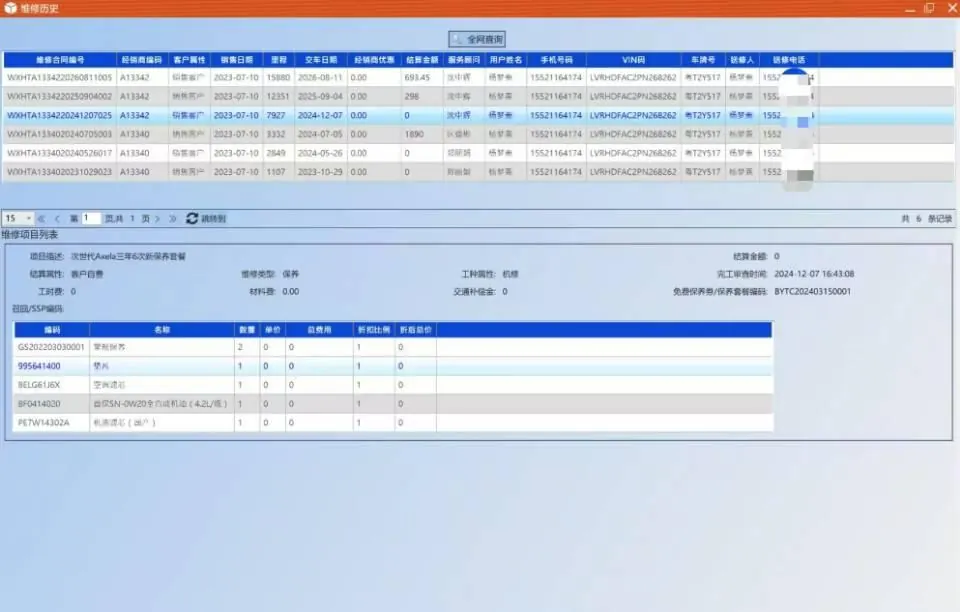The image size is (960, 612).
Task: Click the 交车日期 column header
Action: [x=321, y=60]
